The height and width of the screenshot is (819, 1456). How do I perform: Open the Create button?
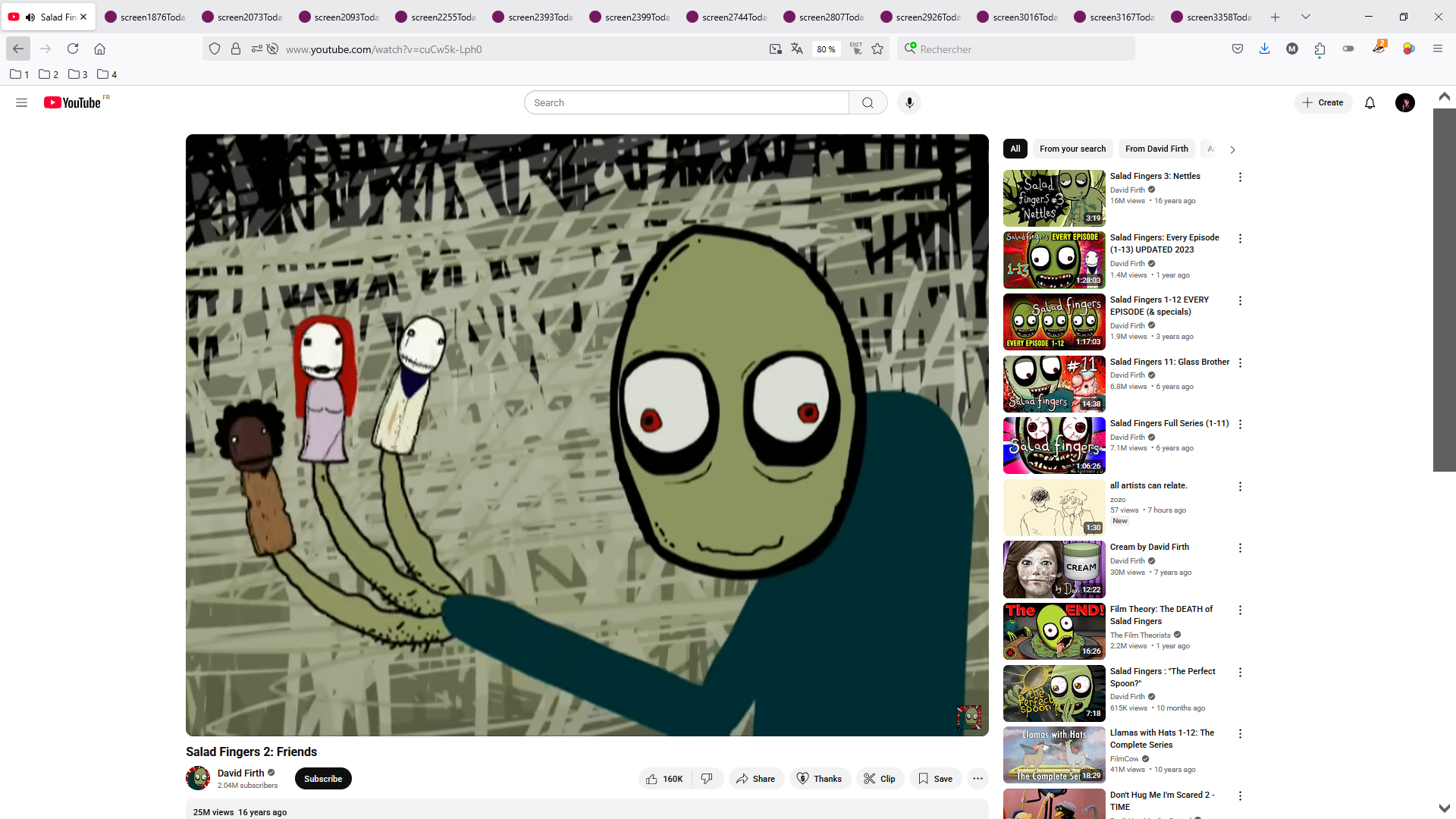[1323, 102]
